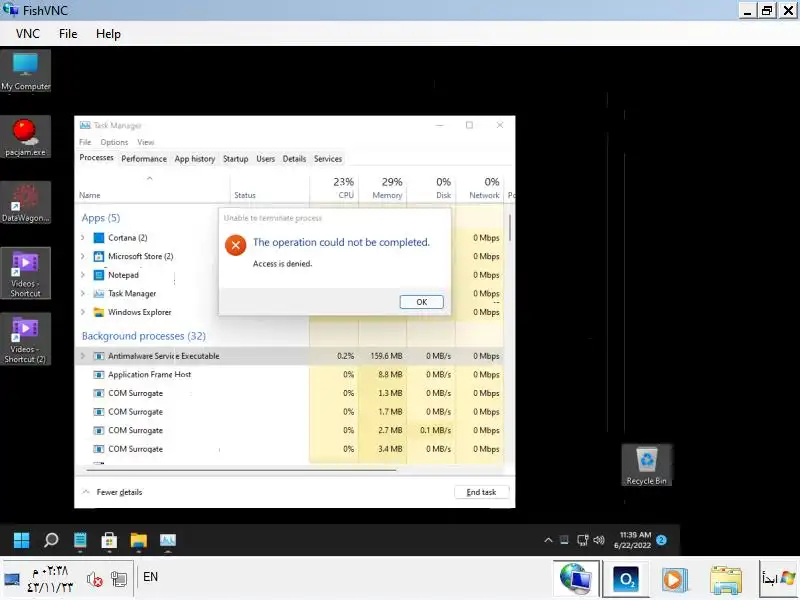Switch to the Startup tab
The height and width of the screenshot is (600, 800).
235,159
